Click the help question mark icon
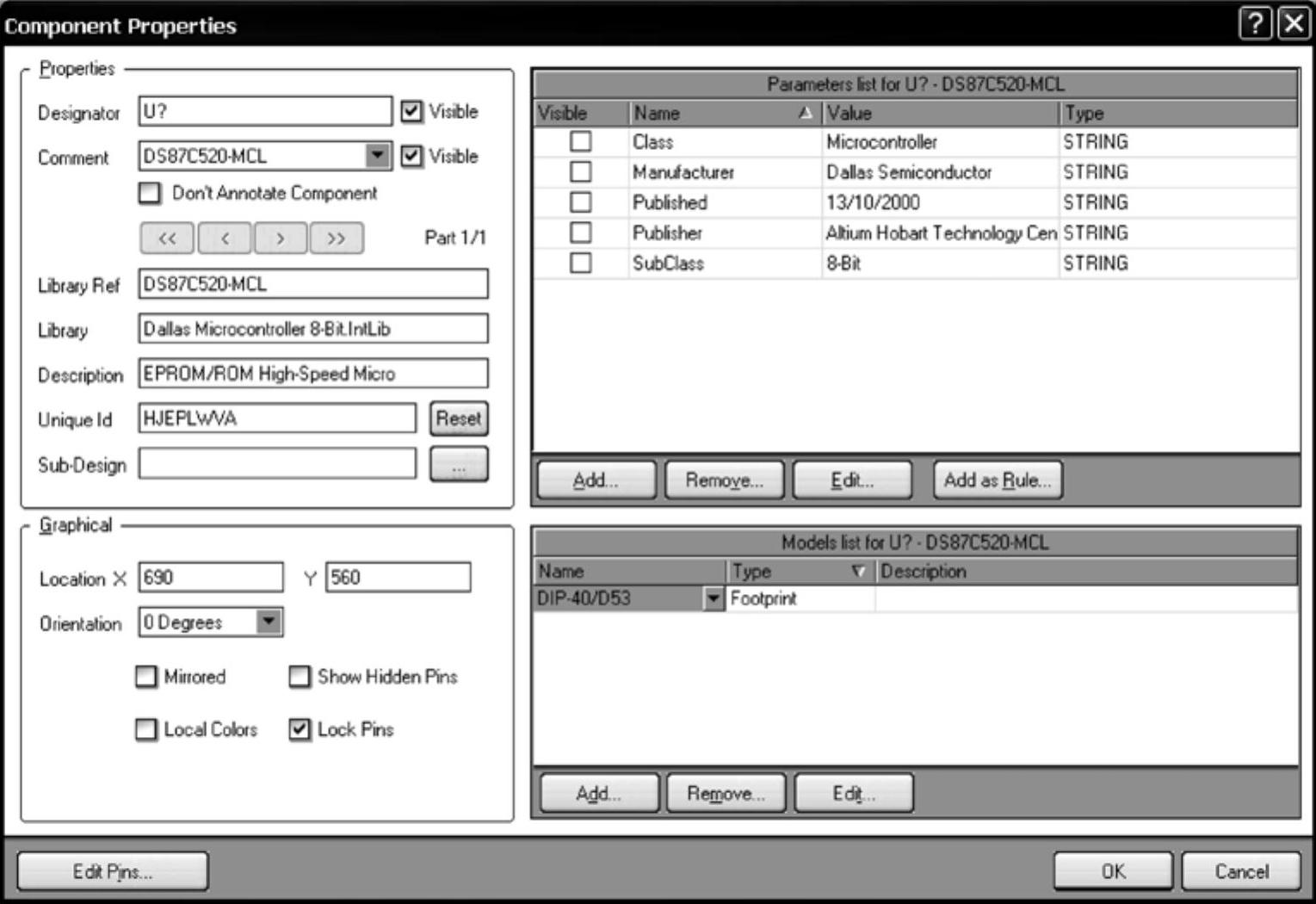This screenshot has width=1316, height=904. click(x=1255, y=23)
